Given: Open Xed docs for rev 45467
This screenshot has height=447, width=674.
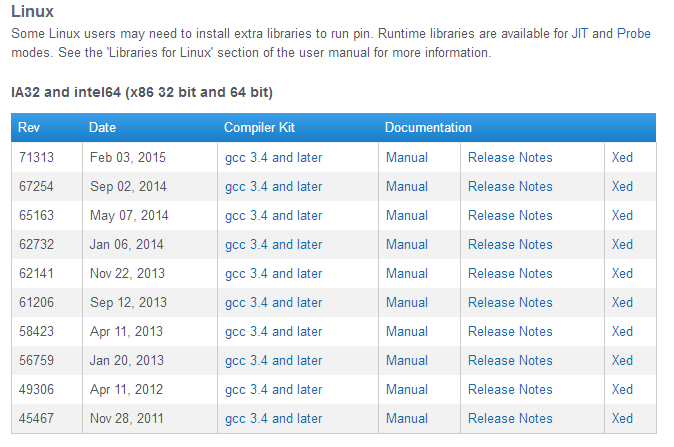Looking at the screenshot, I should [x=622, y=419].
